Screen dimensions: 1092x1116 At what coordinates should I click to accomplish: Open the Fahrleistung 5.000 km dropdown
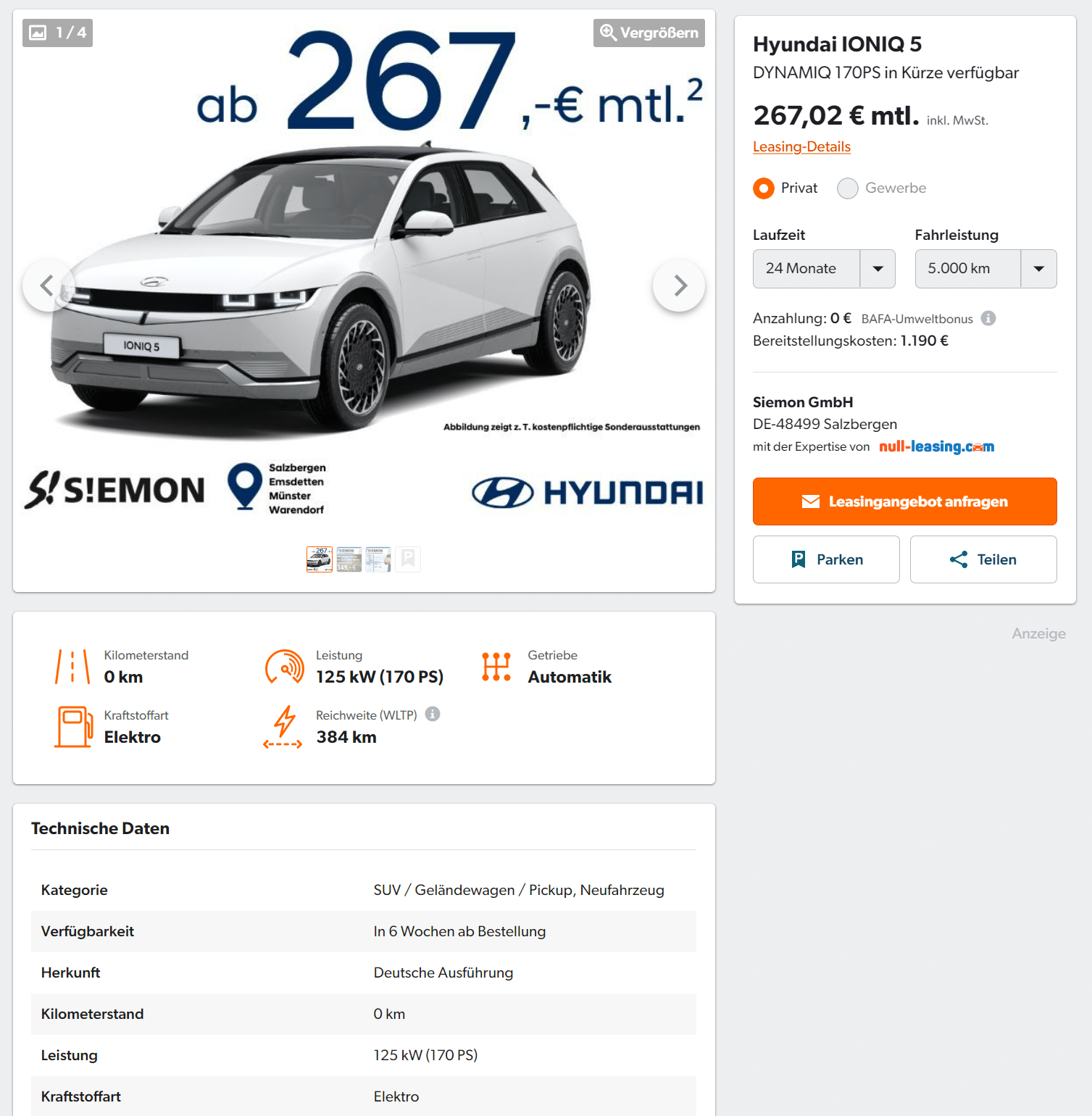click(x=985, y=269)
